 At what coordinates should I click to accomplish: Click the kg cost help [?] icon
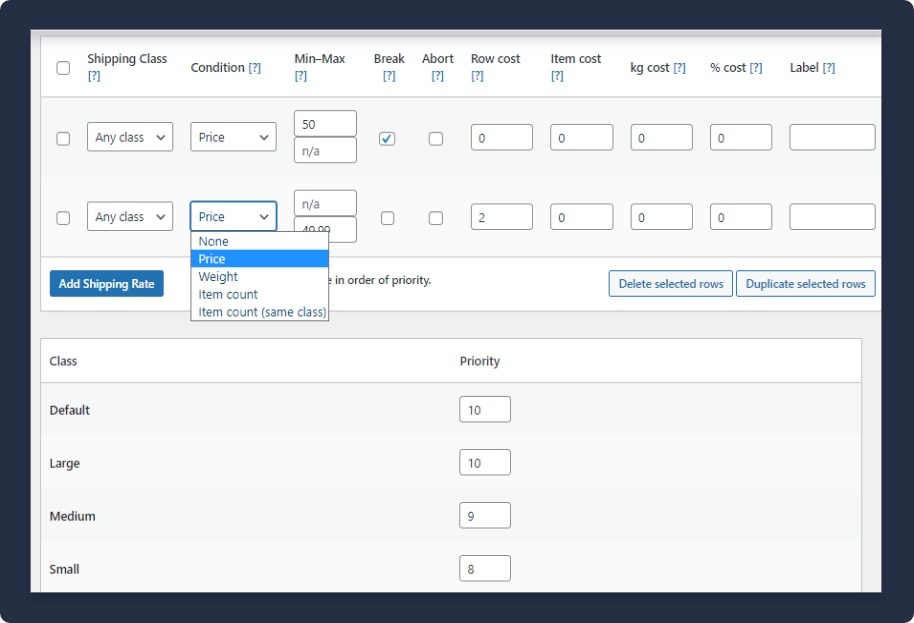679,68
